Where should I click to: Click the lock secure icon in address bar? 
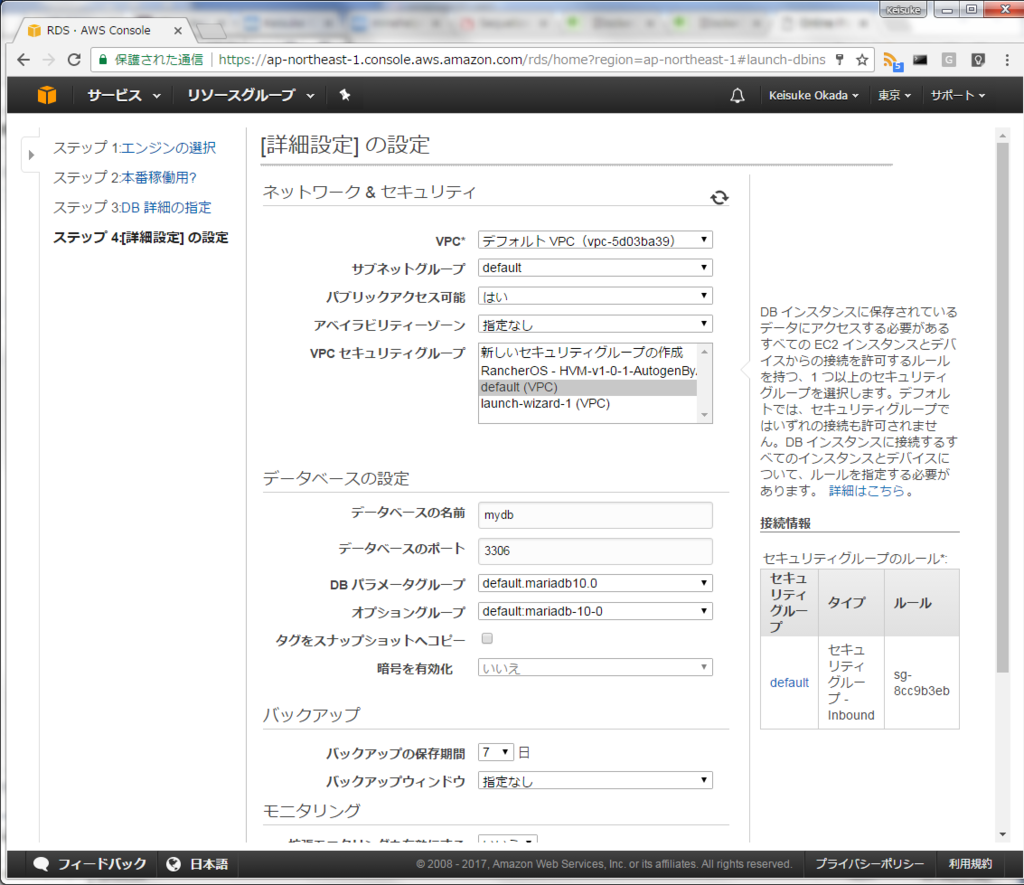(103, 59)
